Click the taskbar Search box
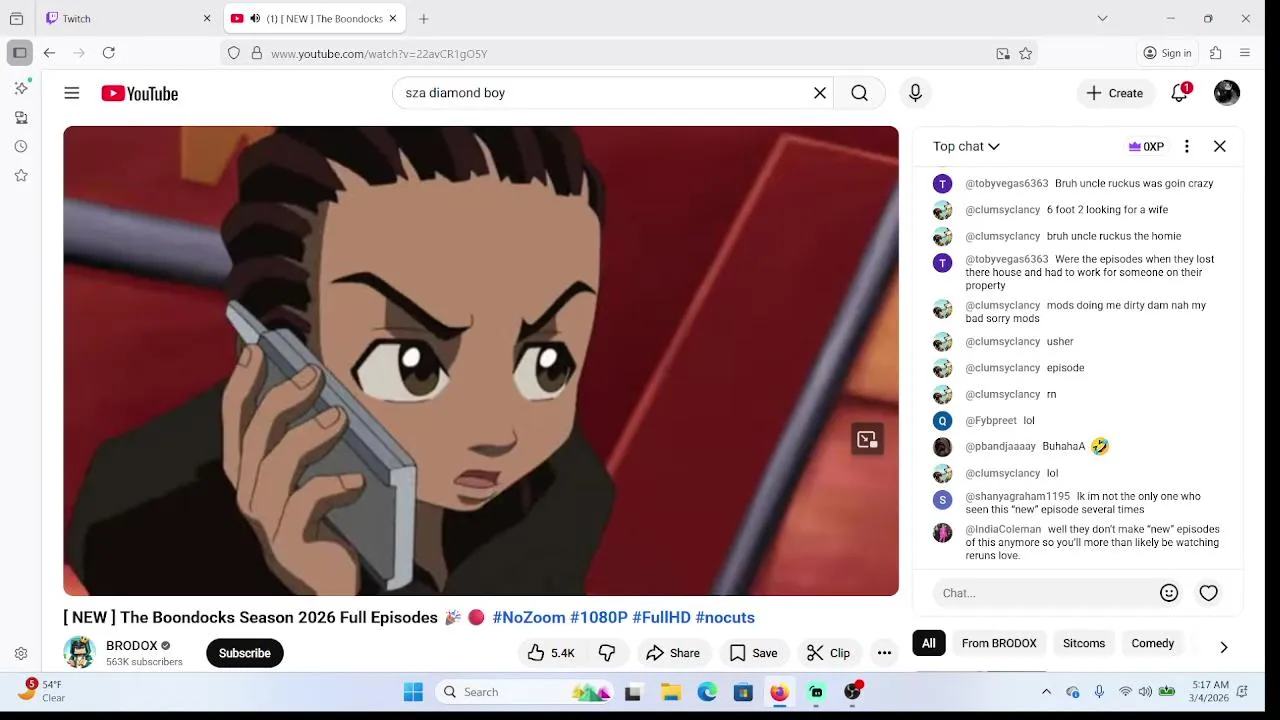 click(526, 692)
